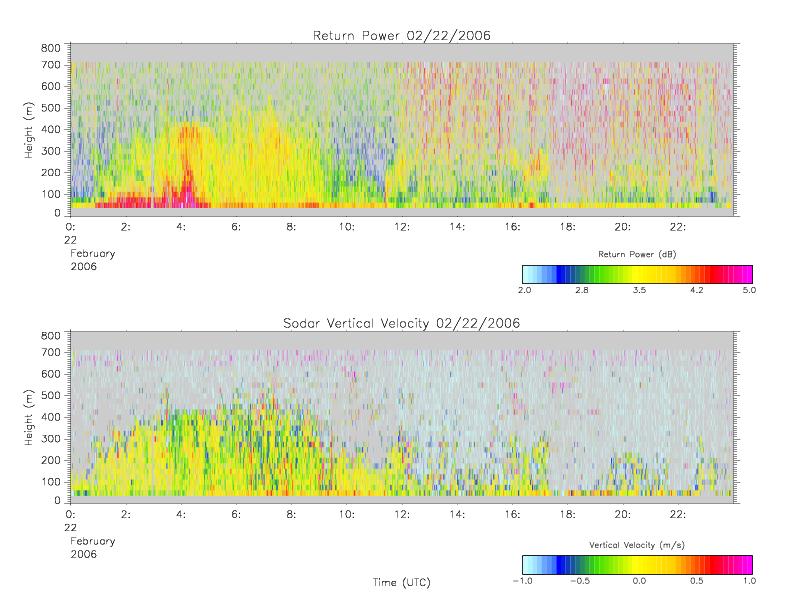Click the 10: time tick under Vertical Velocity chart
Screen dimensions: 791x611
point(346,515)
